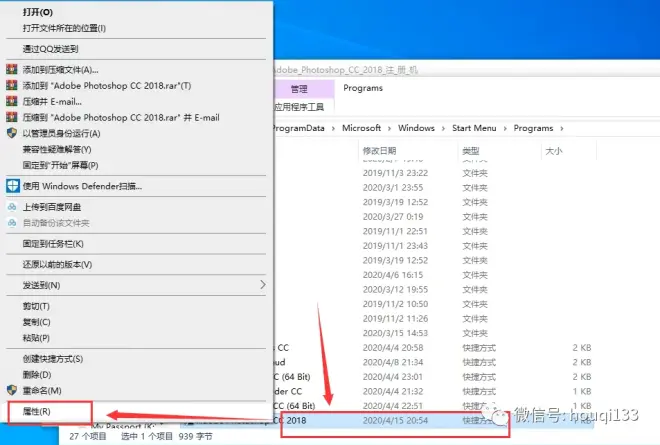Click the 27 个项目 status bar text

(88, 436)
